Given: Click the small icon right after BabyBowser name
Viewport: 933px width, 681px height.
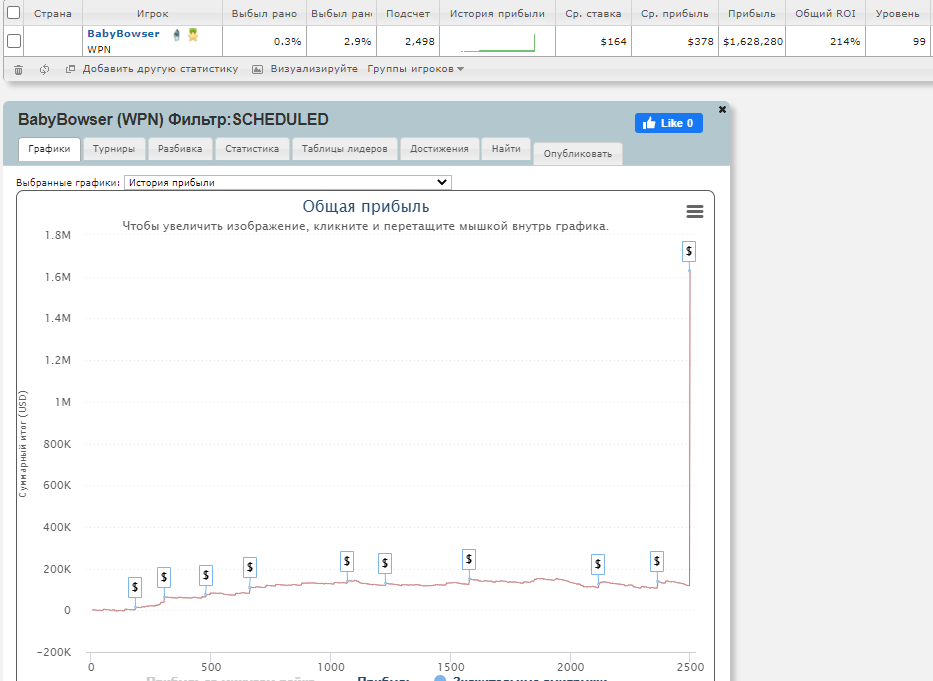Looking at the screenshot, I should tap(176, 34).
